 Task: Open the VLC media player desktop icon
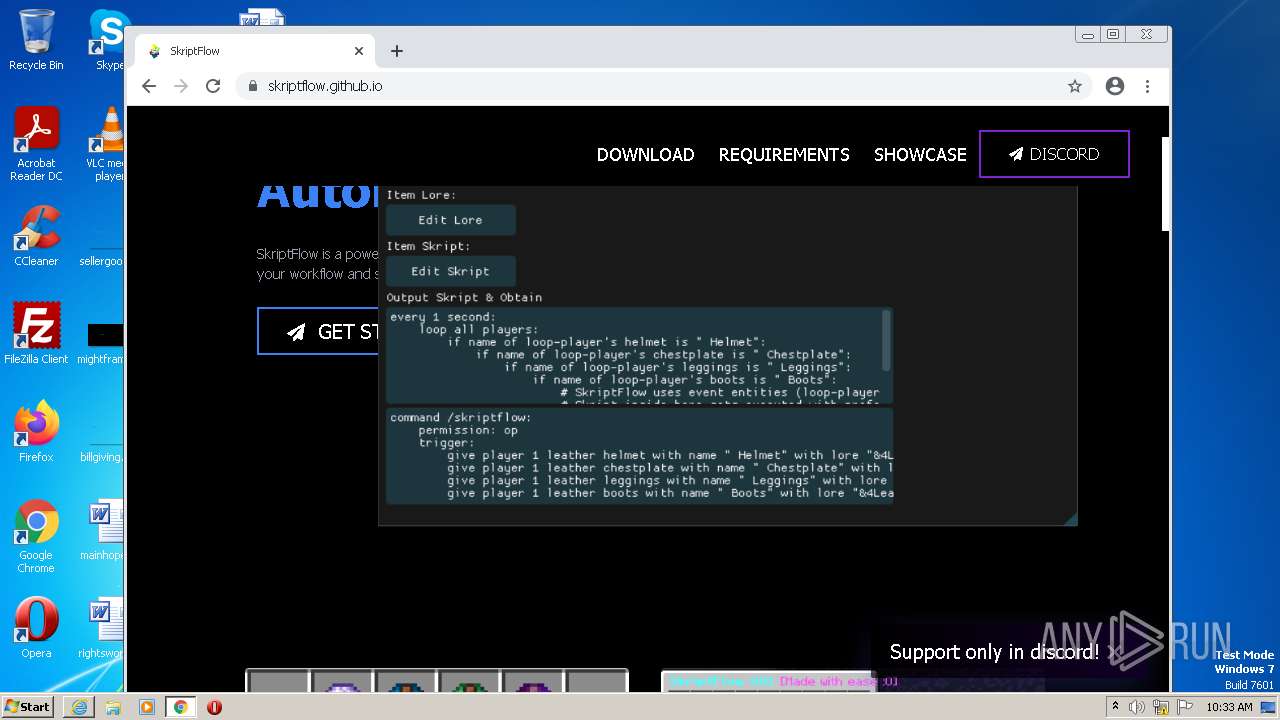105,144
